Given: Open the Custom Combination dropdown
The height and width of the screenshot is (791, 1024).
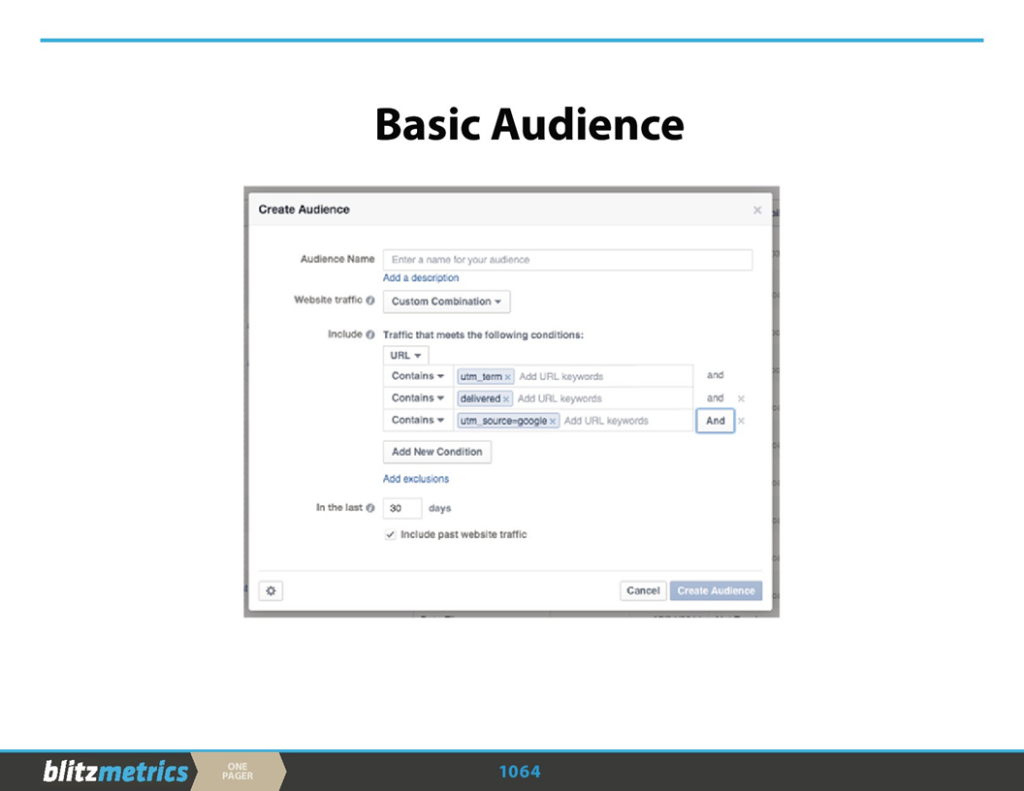Looking at the screenshot, I should (447, 302).
